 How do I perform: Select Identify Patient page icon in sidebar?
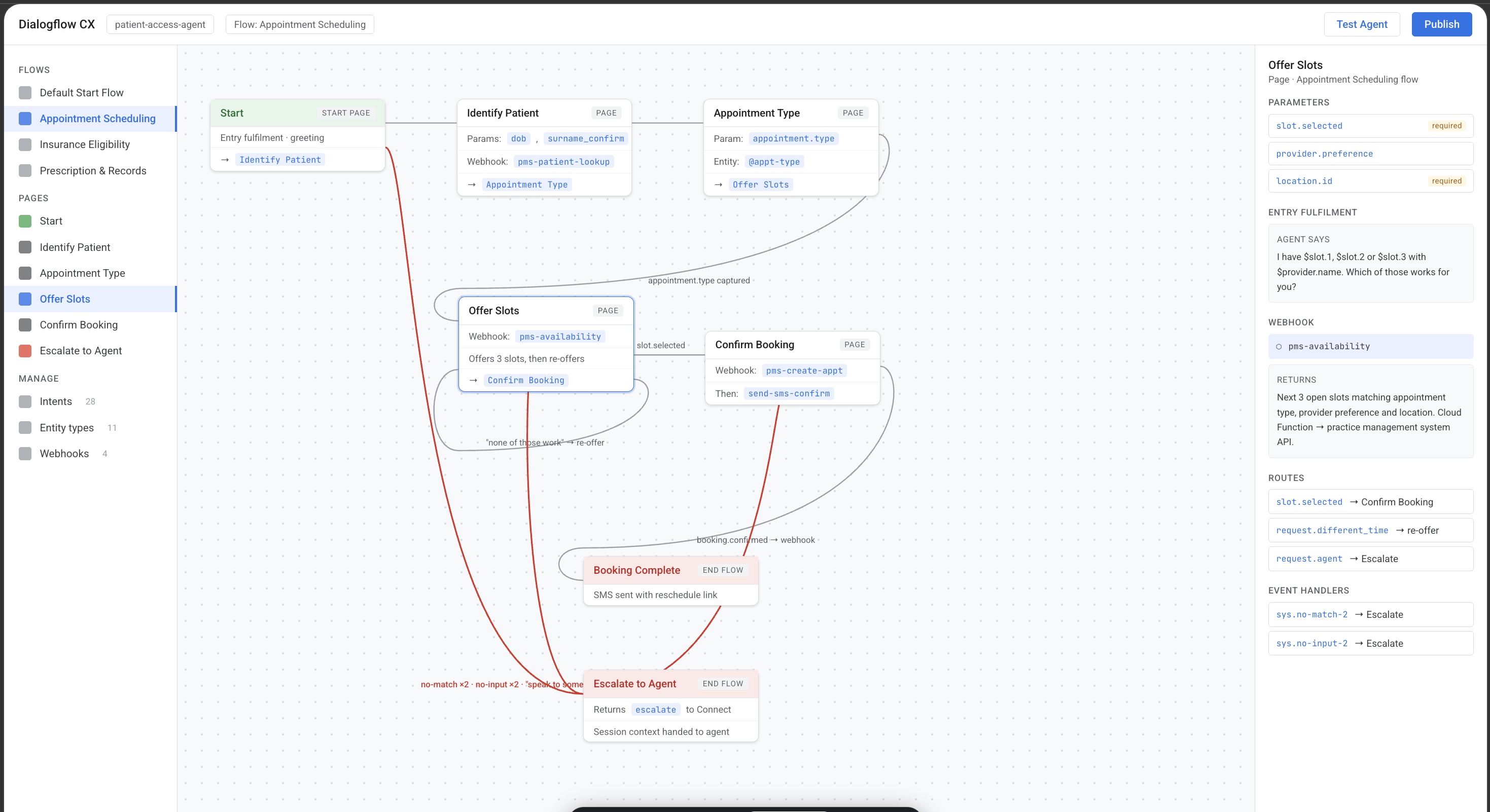pos(25,247)
